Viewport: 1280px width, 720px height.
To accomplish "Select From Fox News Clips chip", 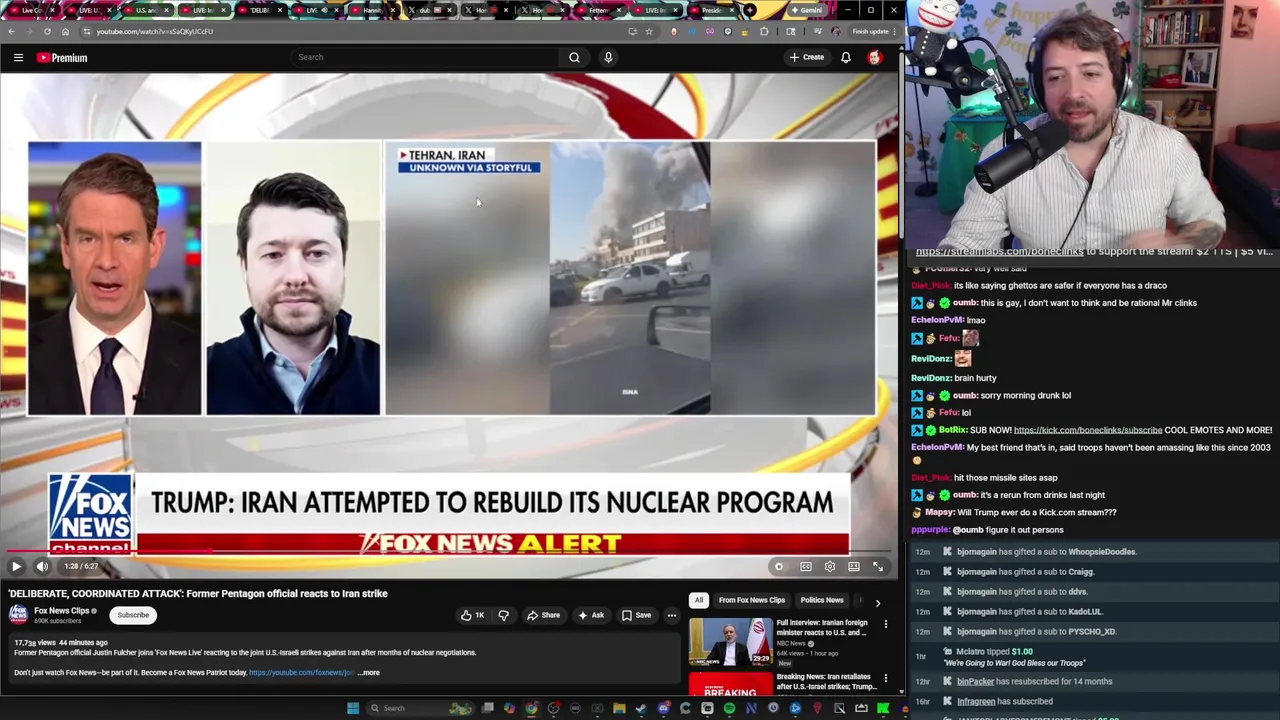I will pyautogui.click(x=752, y=600).
